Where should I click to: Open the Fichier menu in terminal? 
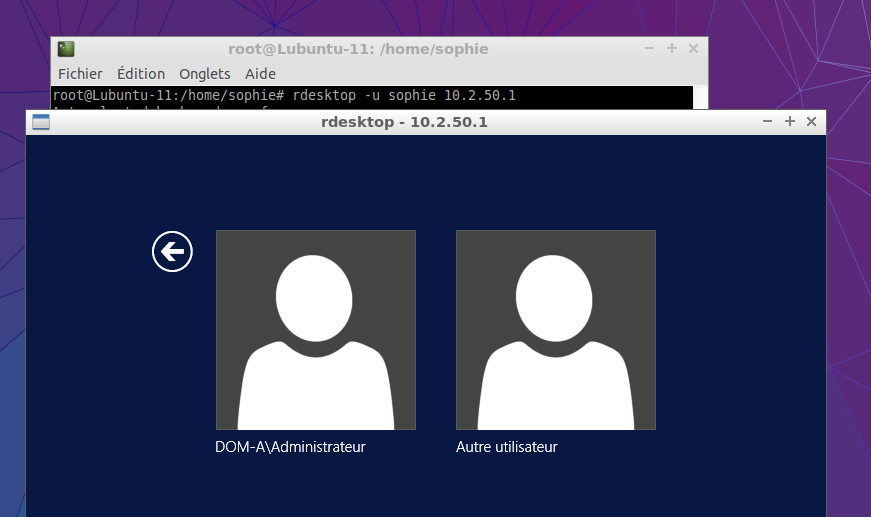80,73
